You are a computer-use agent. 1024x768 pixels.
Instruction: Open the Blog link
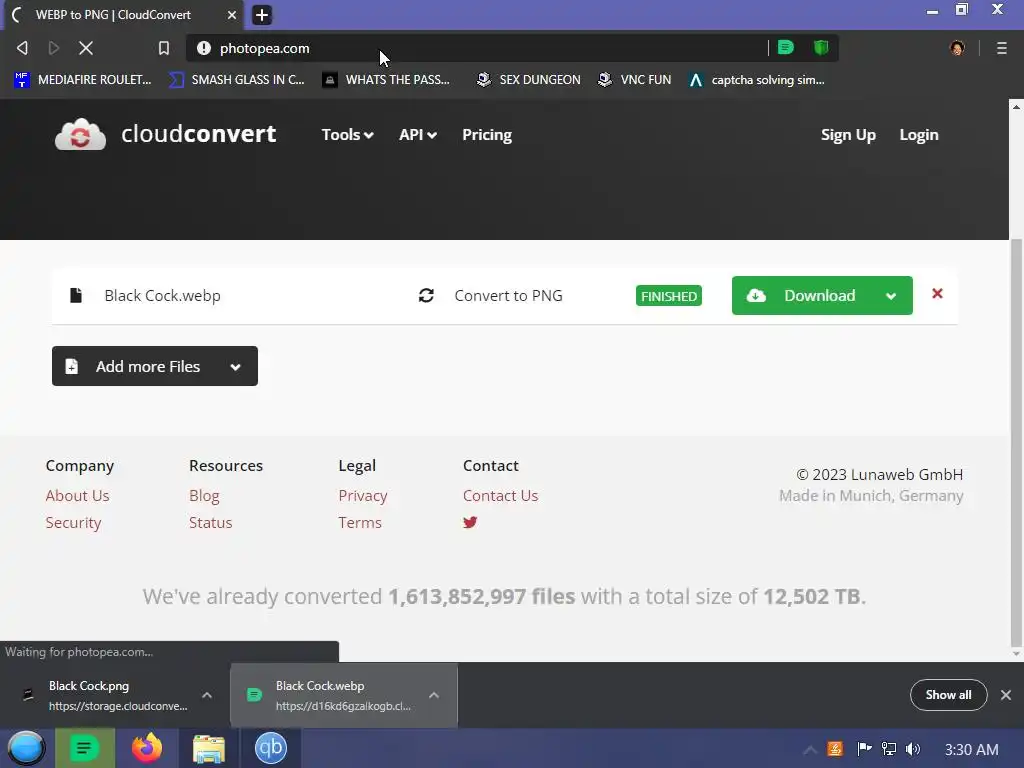204,496
